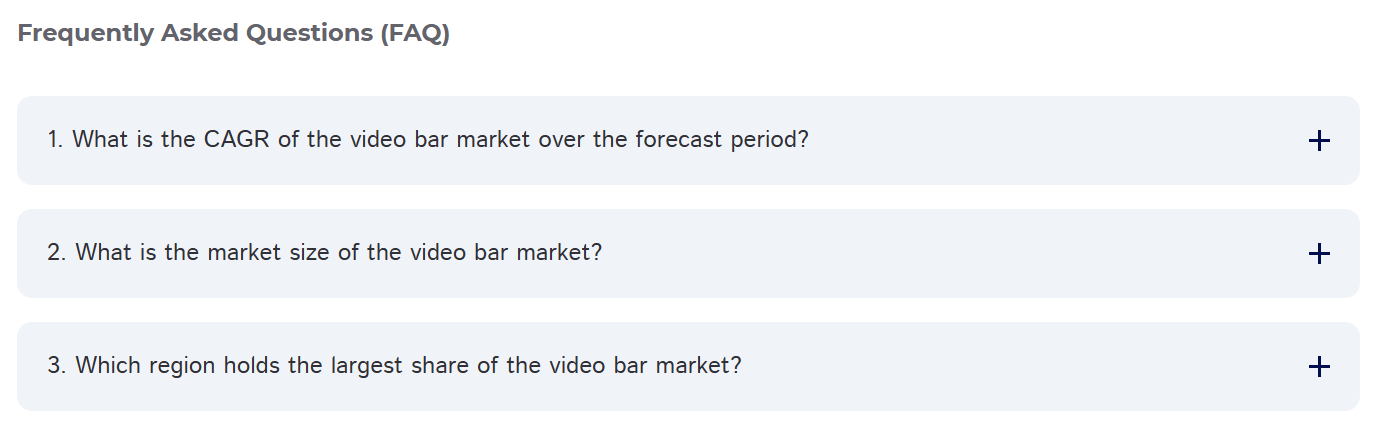Expand the first FAQ about CAGR forecast
Screen dimensions: 1375x430
click(688, 141)
